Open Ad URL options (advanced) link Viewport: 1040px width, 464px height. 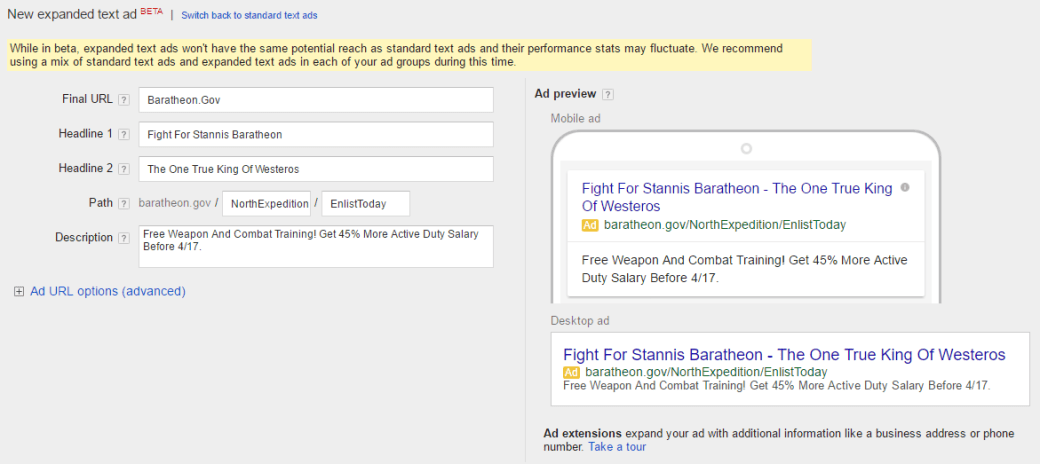pos(108,291)
